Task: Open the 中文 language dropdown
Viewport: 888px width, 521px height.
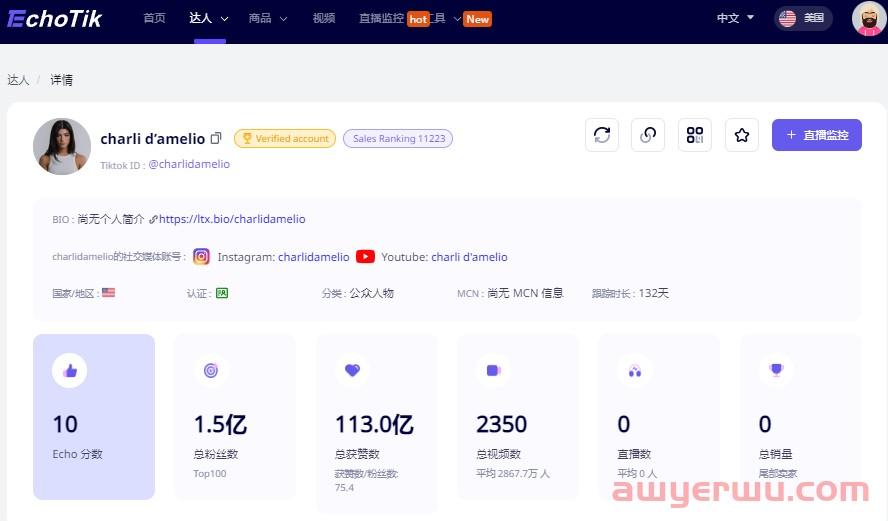Action: [x=735, y=18]
